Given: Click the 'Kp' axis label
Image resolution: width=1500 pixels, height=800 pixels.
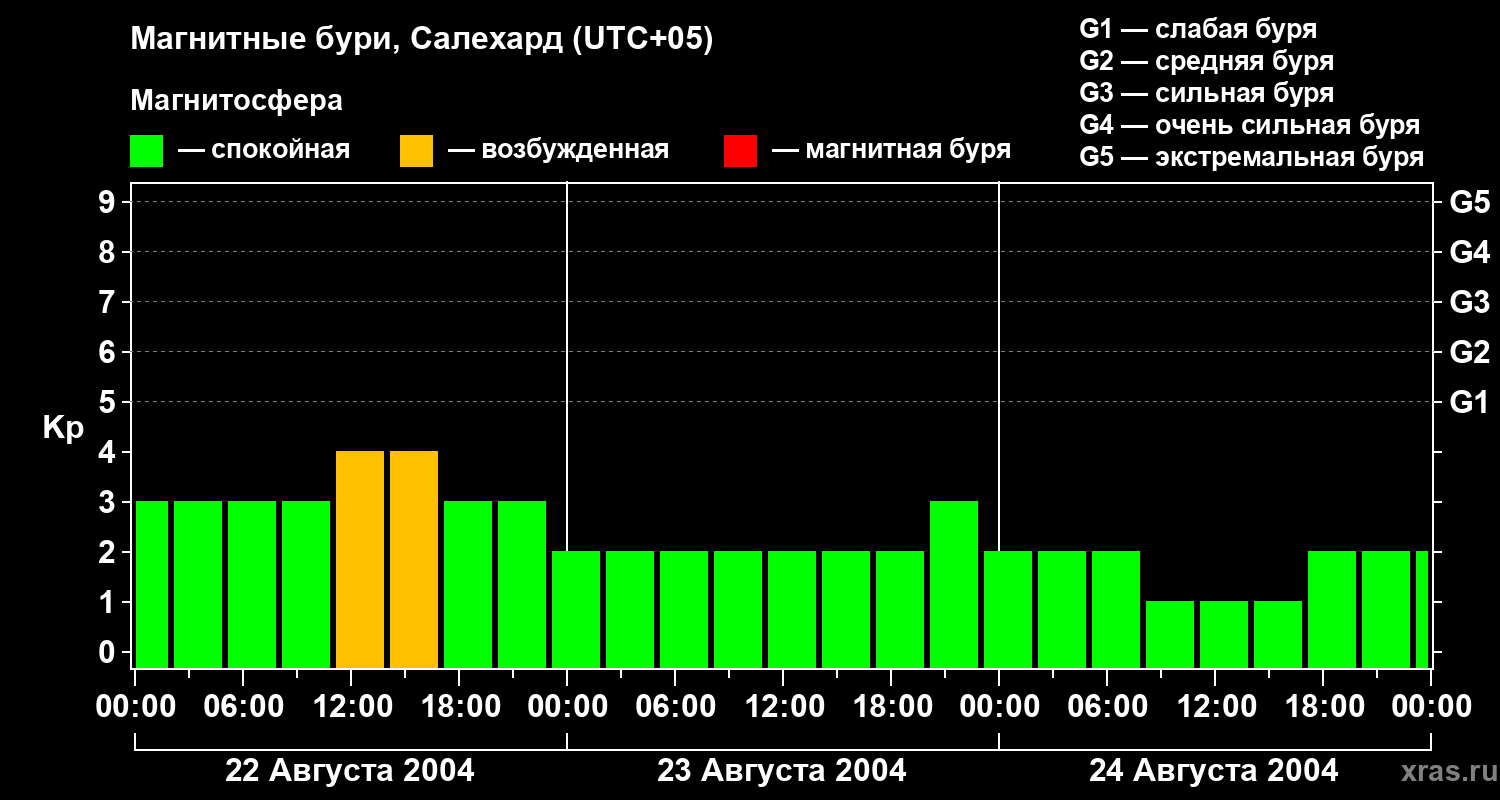Looking at the screenshot, I should pos(63,428).
